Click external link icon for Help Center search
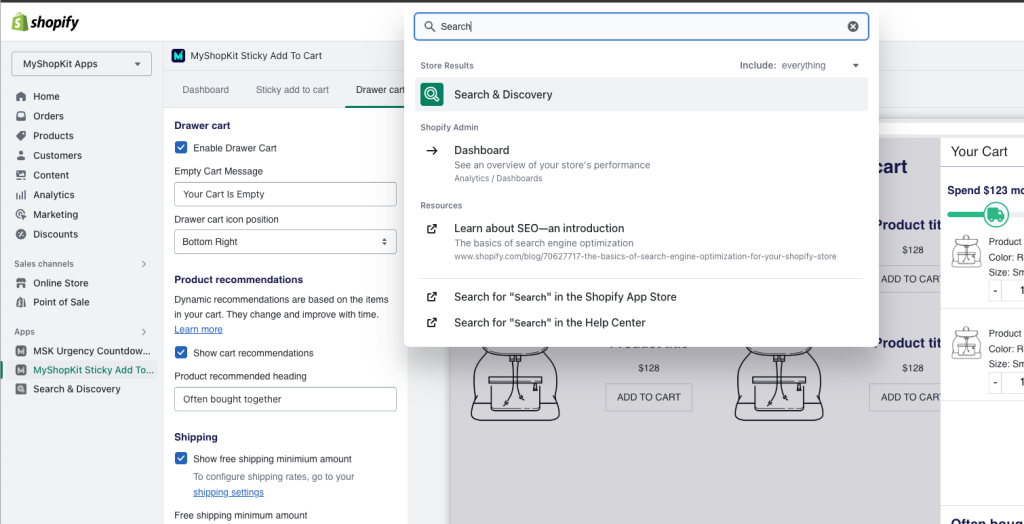1024x524 pixels. 432,322
